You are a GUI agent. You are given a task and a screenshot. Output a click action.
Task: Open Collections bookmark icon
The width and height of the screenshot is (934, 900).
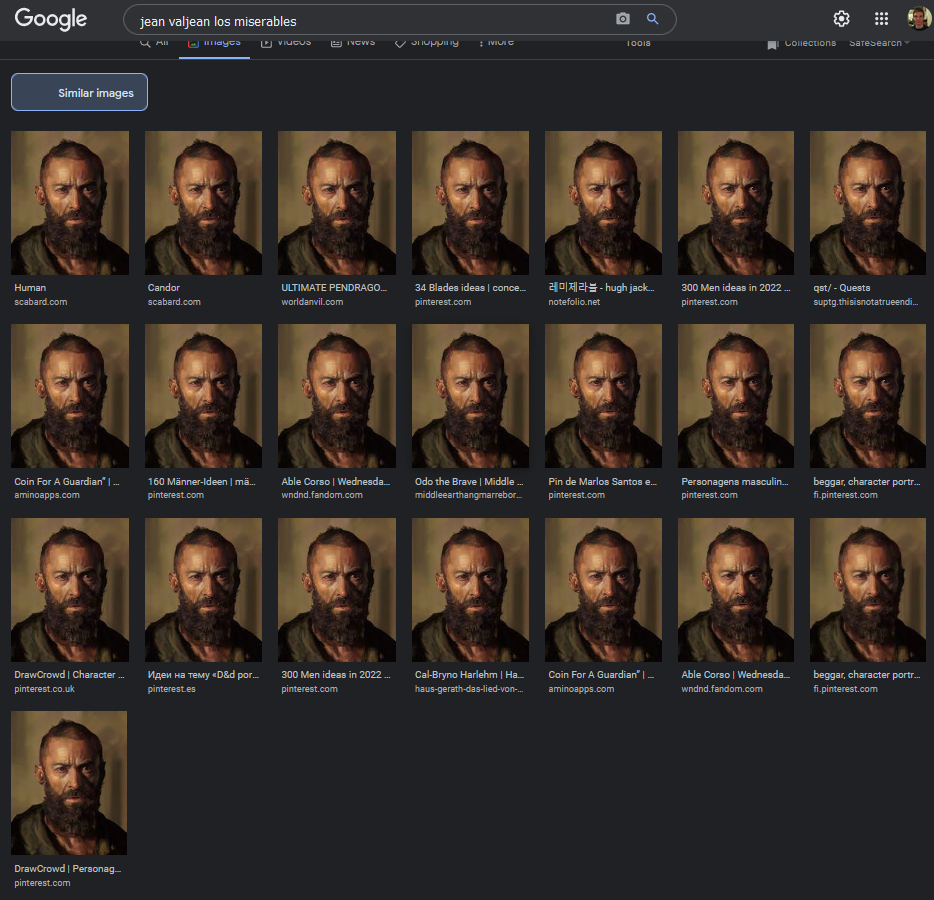pos(773,44)
